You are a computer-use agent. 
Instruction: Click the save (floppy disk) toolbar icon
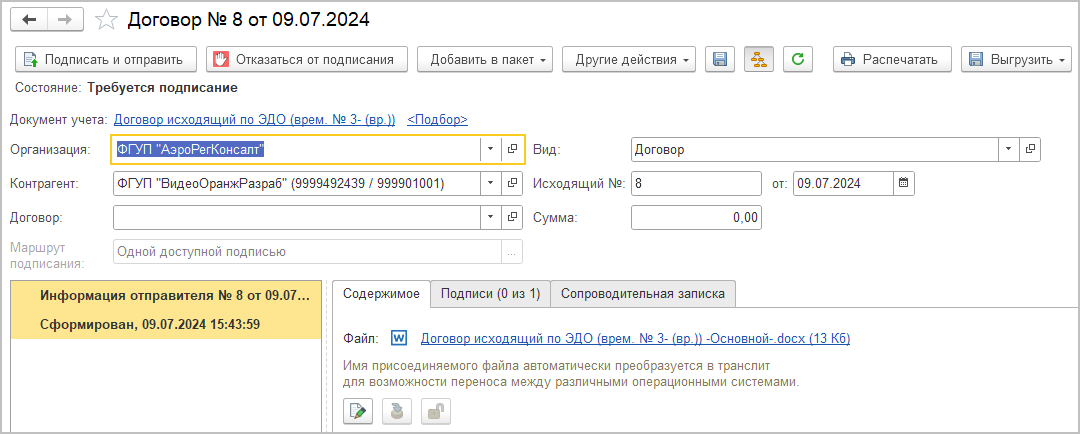click(x=719, y=60)
